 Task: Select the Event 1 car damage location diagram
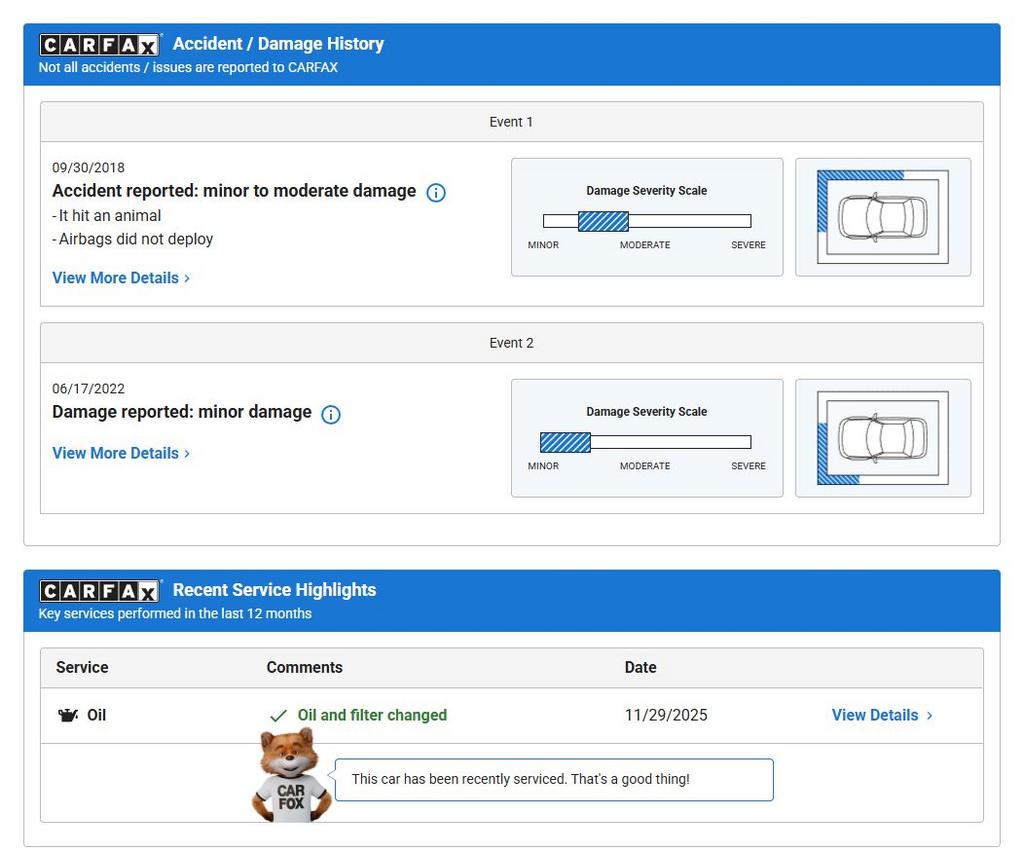click(x=882, y=217)
